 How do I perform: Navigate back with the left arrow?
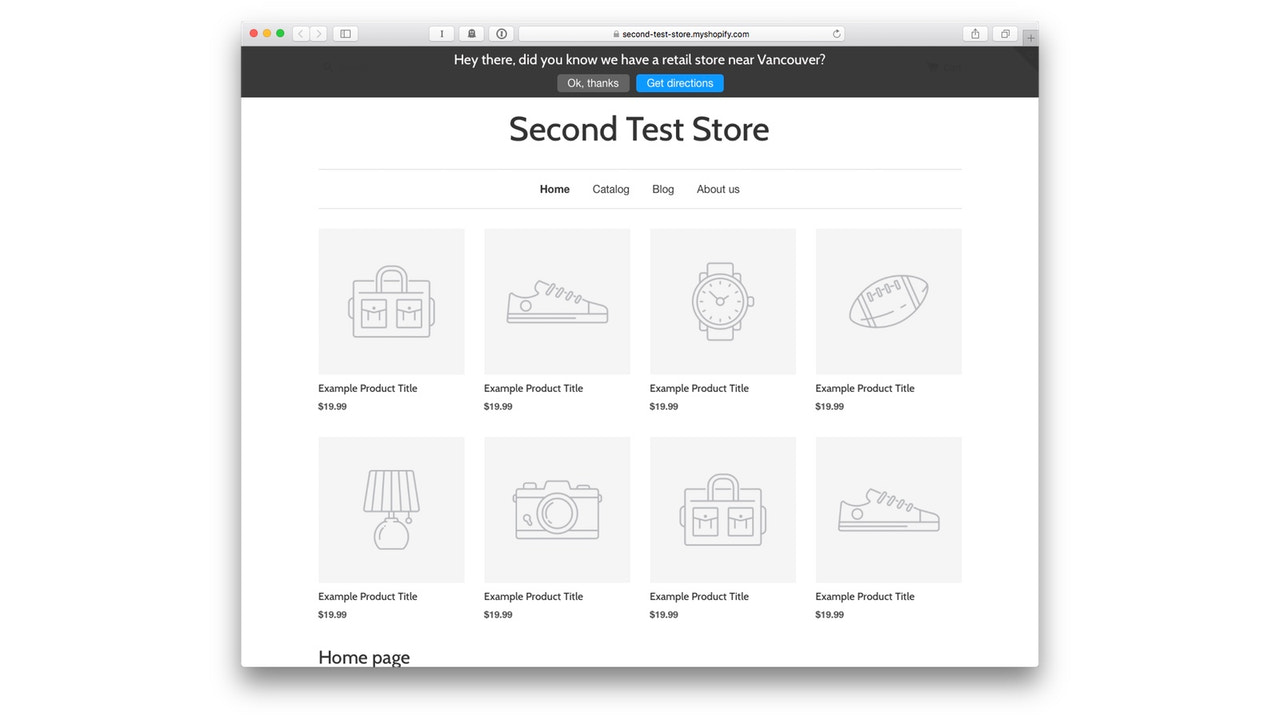point(299,33)
